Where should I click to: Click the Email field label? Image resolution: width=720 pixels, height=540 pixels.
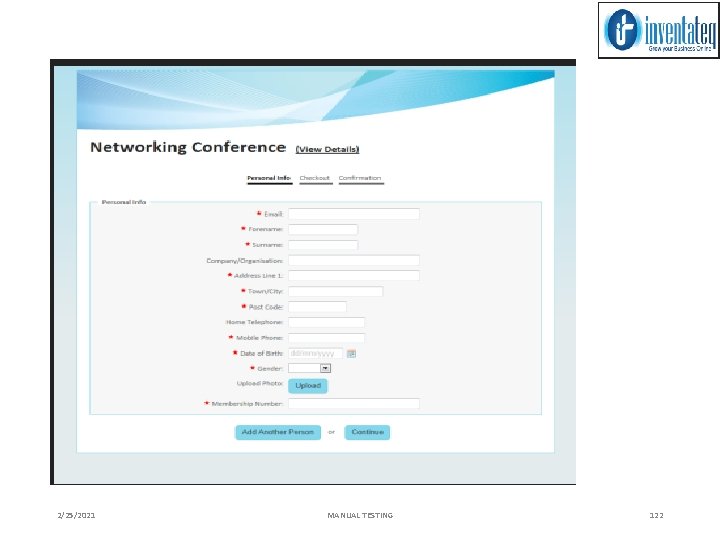click(x=274, y=214)
